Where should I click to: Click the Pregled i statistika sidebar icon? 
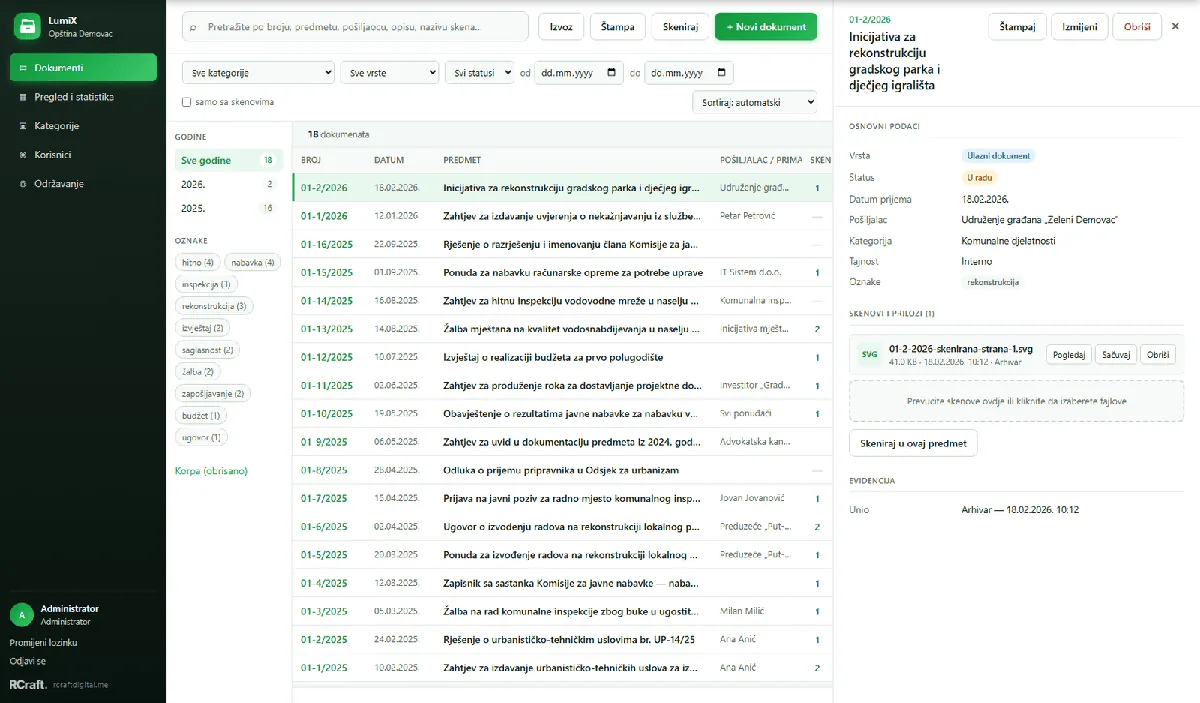coord(24,97)
